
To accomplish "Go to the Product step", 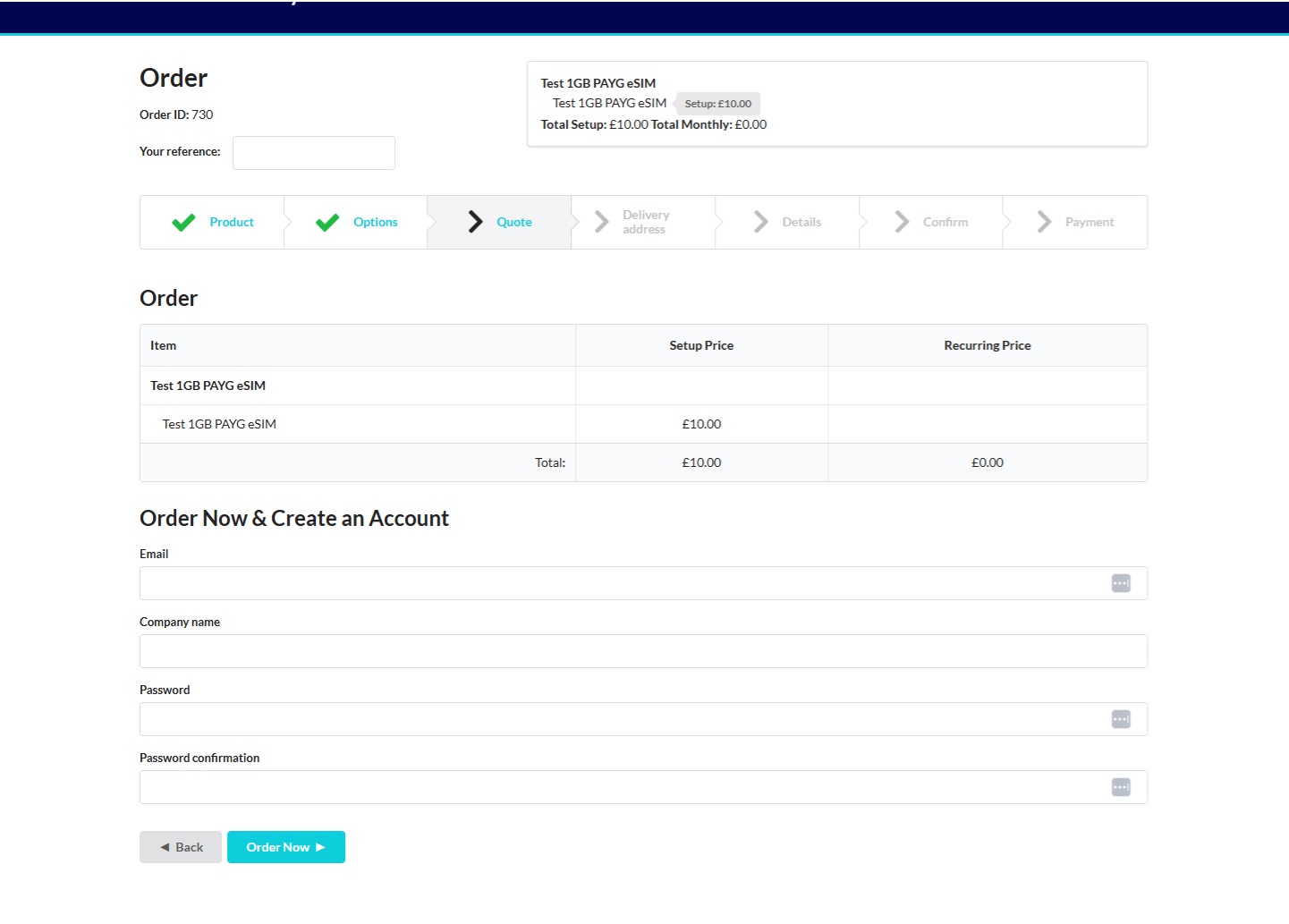I will (x=212, y=222).
